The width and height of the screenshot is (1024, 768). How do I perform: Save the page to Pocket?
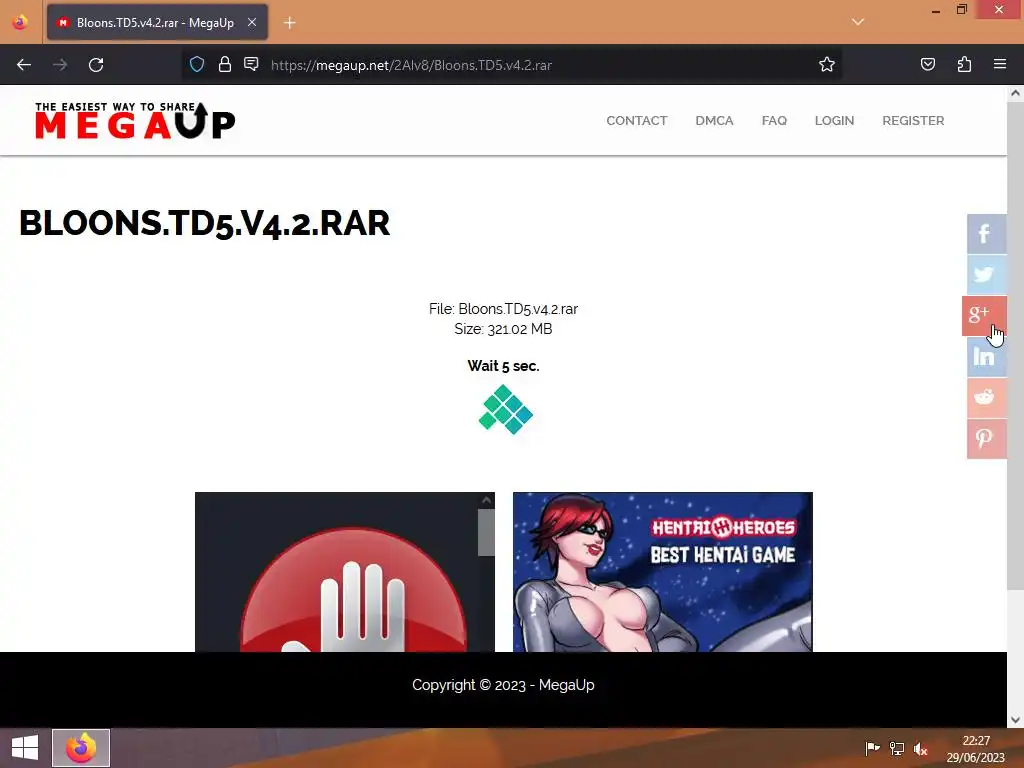pos(927,65)
